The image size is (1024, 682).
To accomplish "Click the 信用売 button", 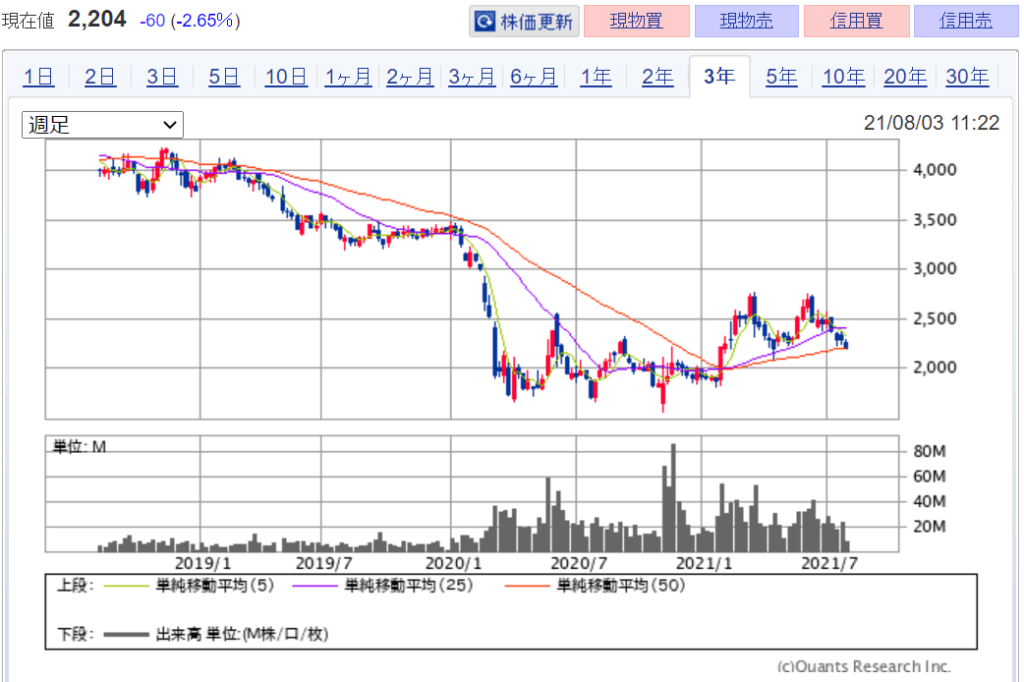I will pyautogui.click(x=966, y=21).
